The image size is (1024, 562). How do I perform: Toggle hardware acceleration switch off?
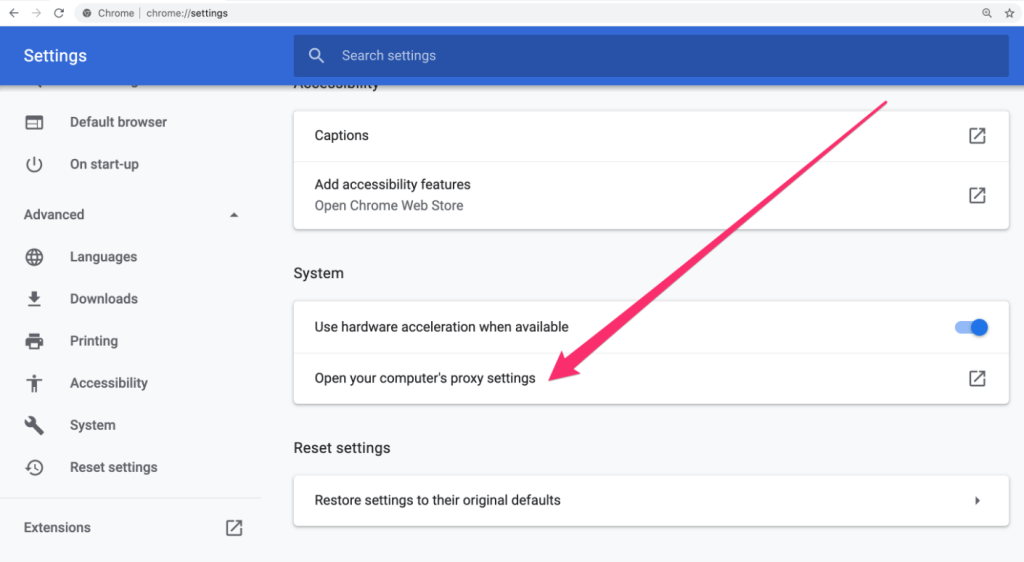point(971,327)
